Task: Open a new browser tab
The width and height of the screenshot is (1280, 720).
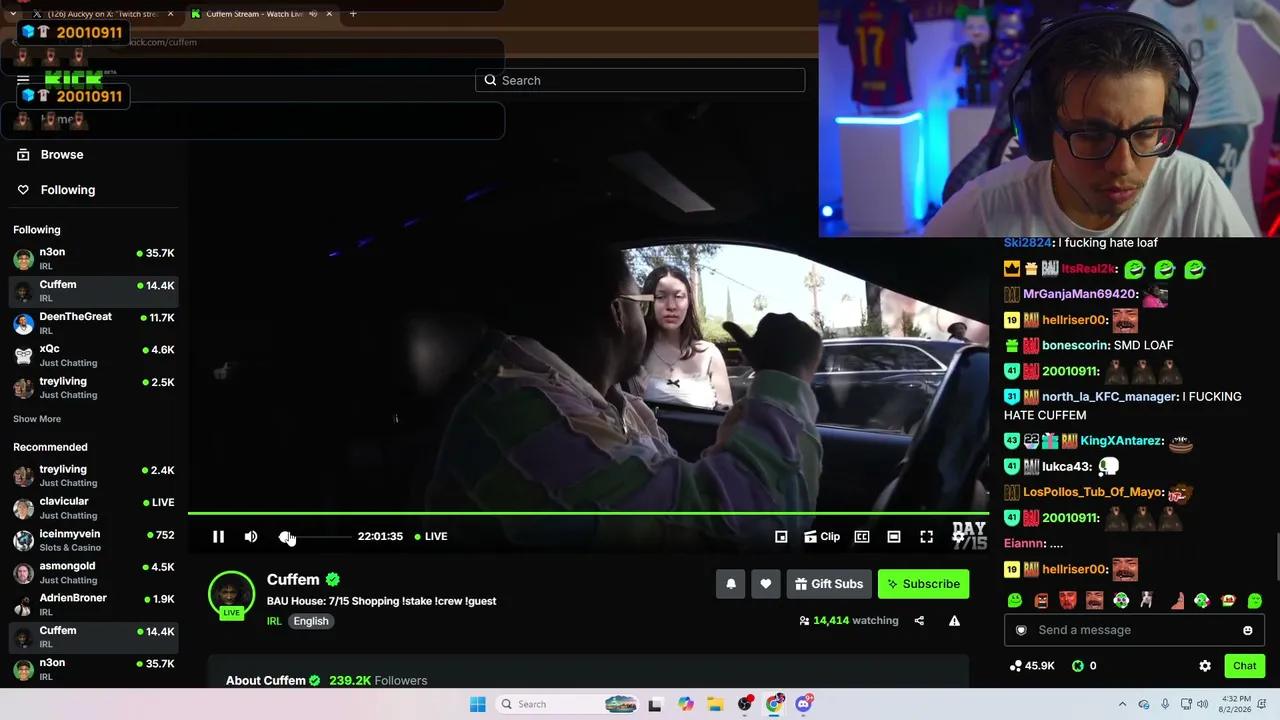Action: (x=353, y=14)
